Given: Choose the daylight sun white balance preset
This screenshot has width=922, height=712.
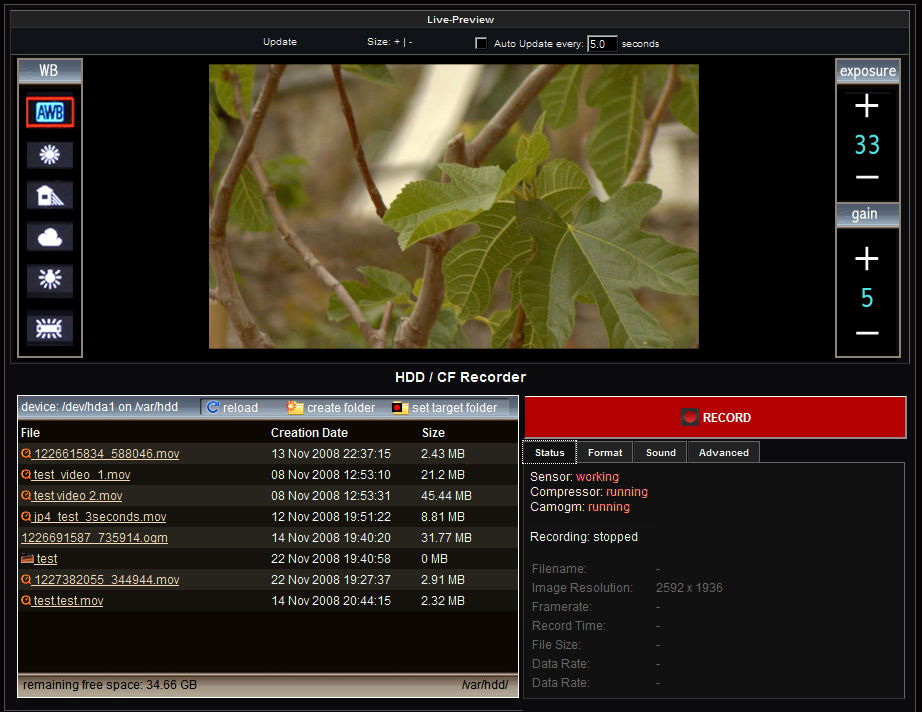Looking at the screenshot, I should point(50,155).
